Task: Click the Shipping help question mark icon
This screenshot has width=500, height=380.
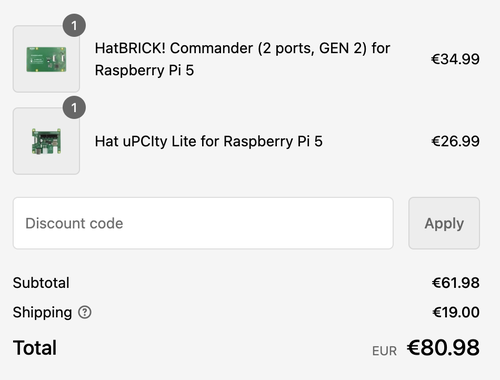Action: (85, 312)
